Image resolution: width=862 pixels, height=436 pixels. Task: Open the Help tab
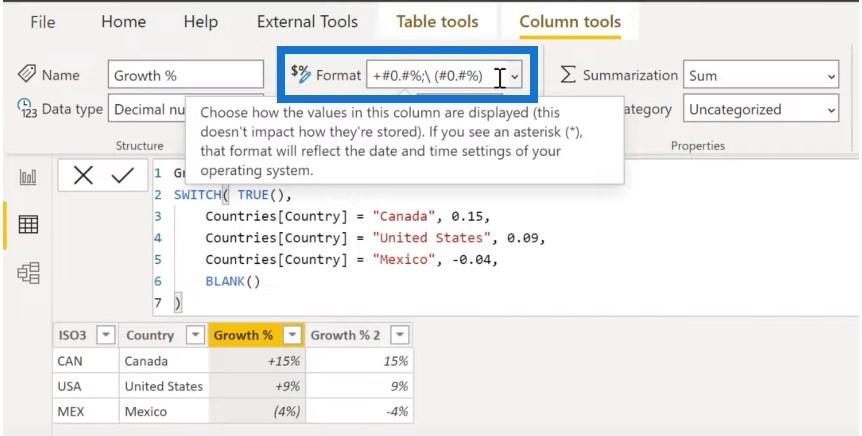tap(201, 22)
